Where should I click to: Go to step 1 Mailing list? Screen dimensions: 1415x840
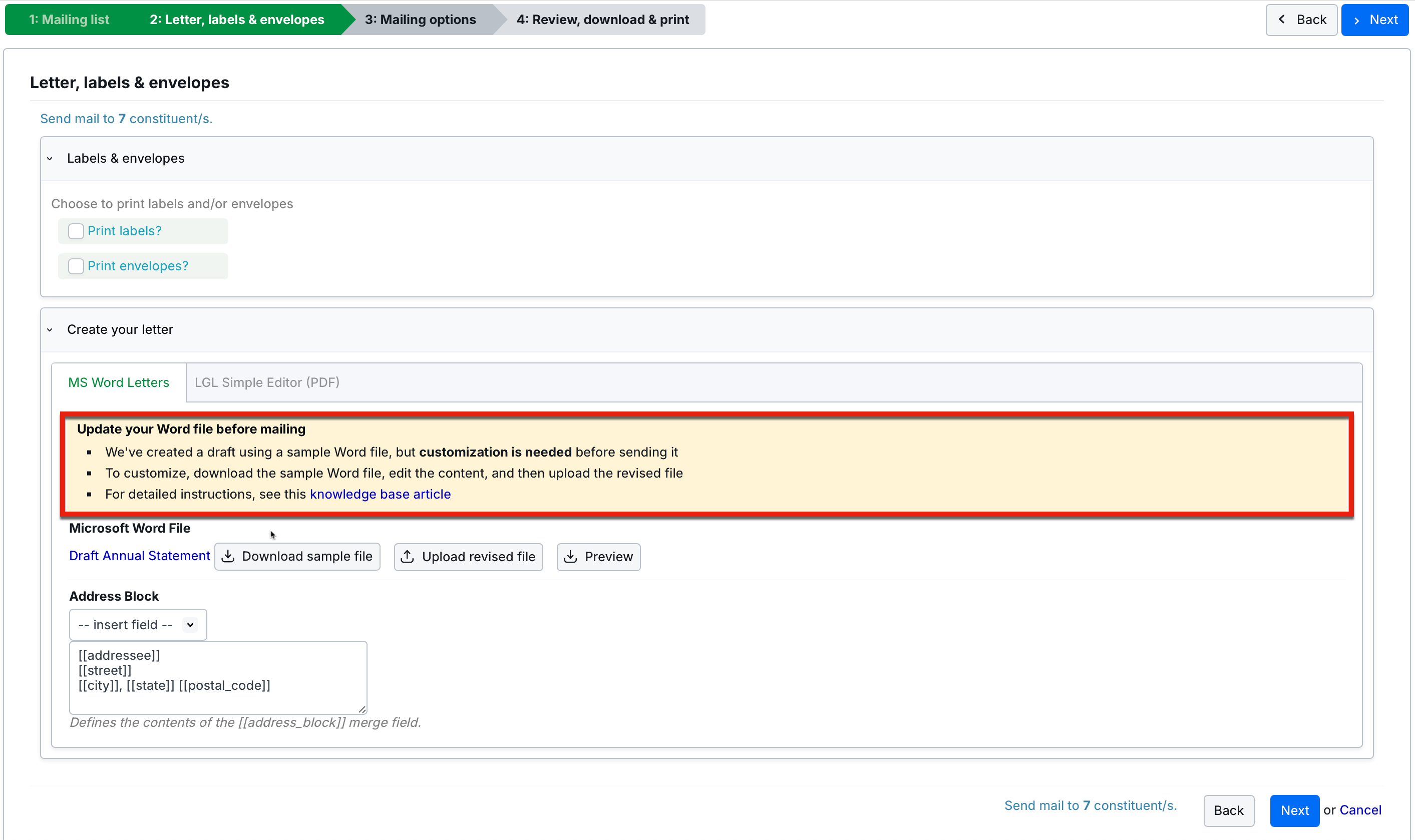tap(69, 20)
